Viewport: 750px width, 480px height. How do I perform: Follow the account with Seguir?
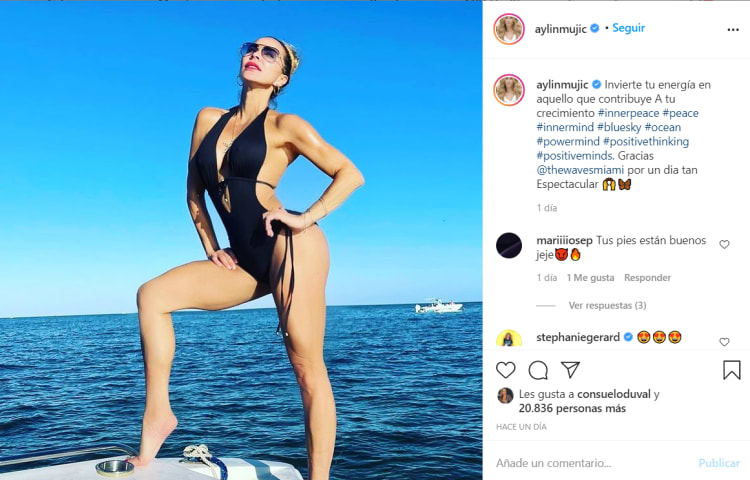[629, 28]
